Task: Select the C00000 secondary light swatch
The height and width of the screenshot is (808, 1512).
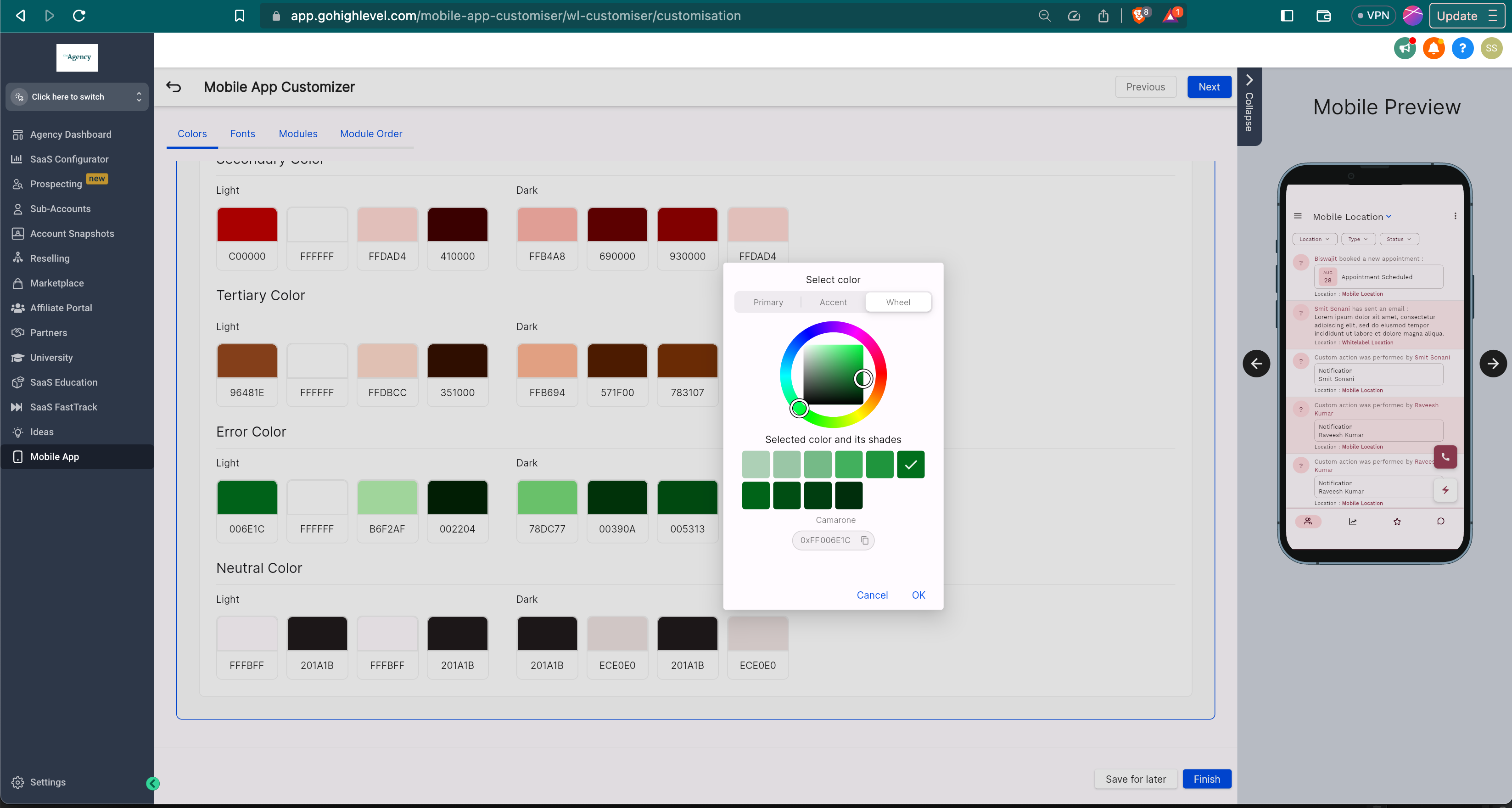Action: tap(246, 238)
